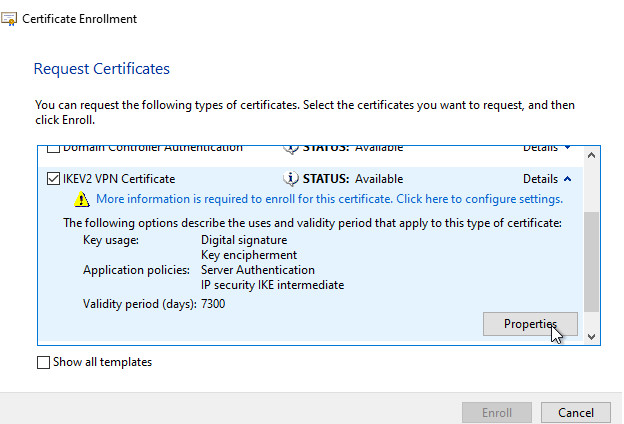The width and height of the screenshot is (624, 424).
Task: Collapse Details for IKEV2 VPN Certificate
Action: (x=547, y=179)
